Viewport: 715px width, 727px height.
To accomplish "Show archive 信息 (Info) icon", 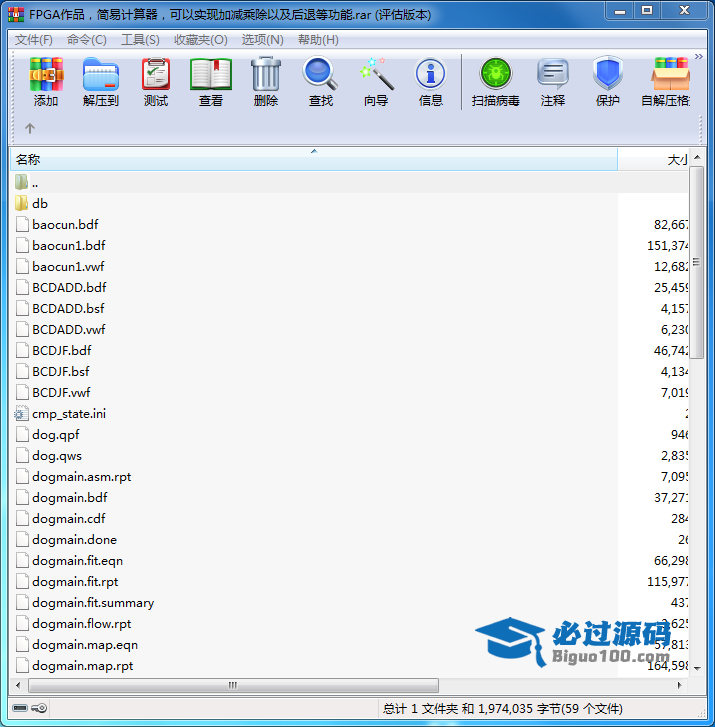I will pyautogui.click(x=431, y=73).
